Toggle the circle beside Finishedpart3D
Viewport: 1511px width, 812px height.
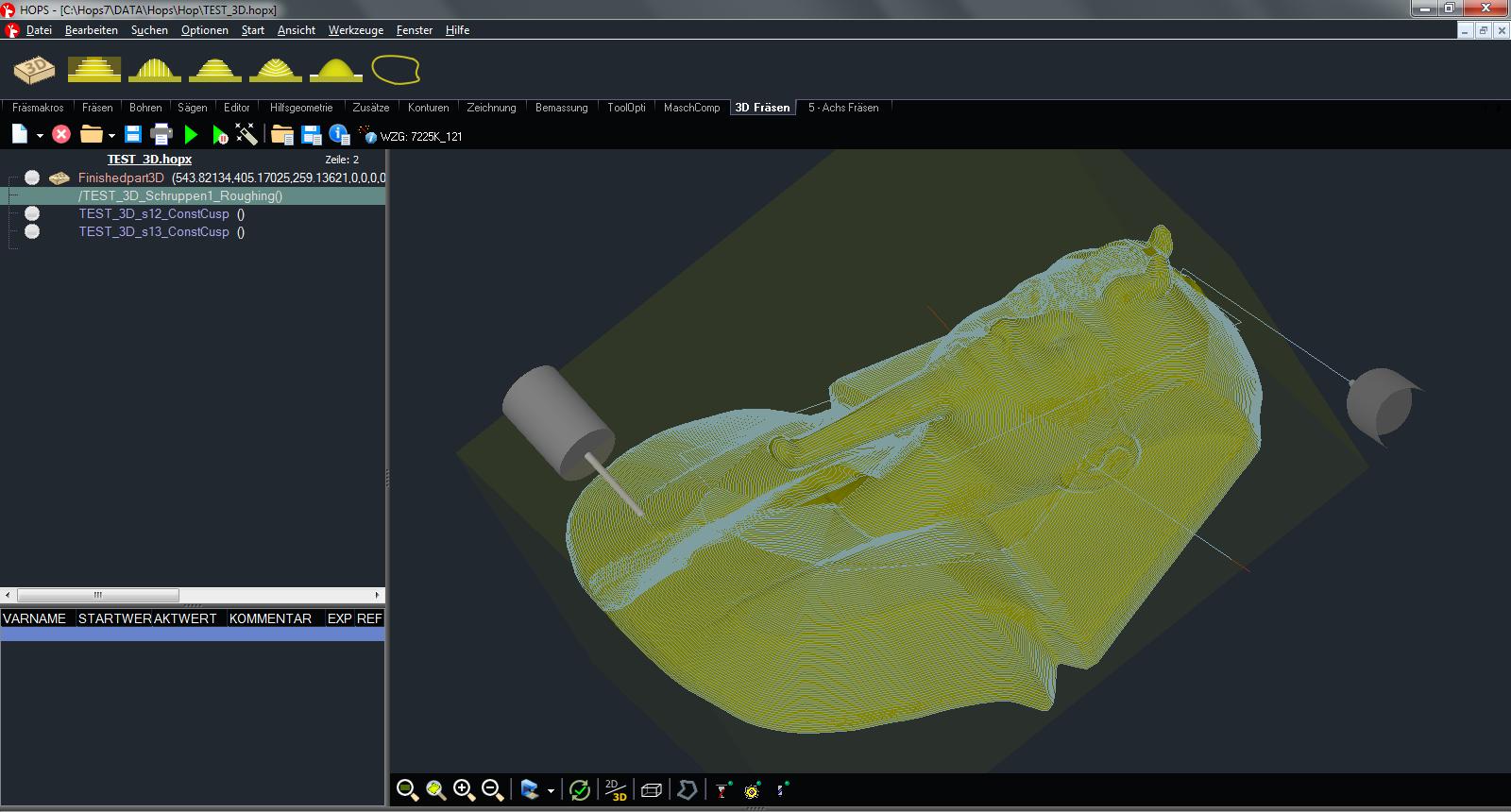coord(32,178)
